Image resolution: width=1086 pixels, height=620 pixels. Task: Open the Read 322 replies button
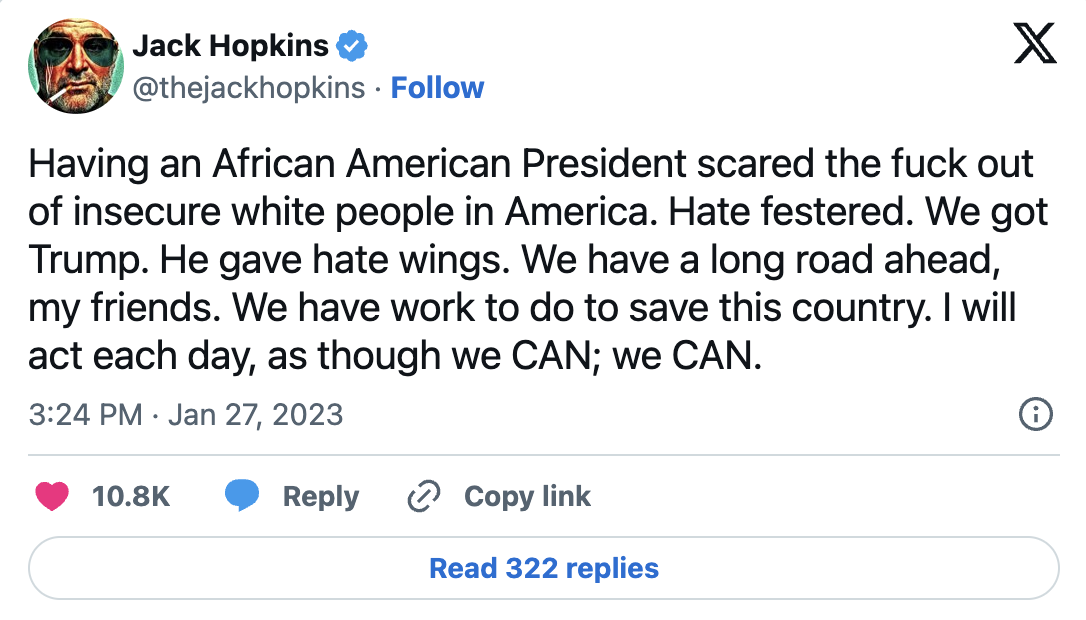543,568
